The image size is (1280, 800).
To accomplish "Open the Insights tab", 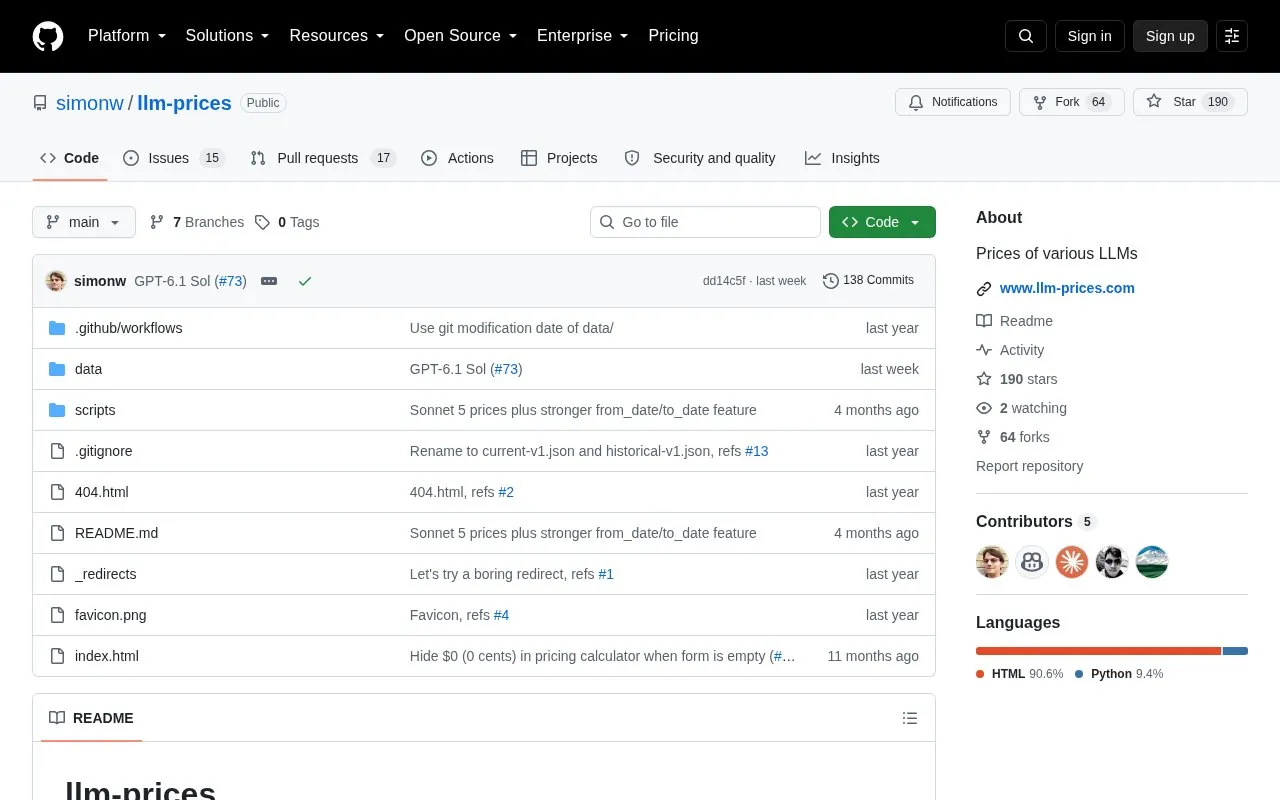I will (842, 158).
